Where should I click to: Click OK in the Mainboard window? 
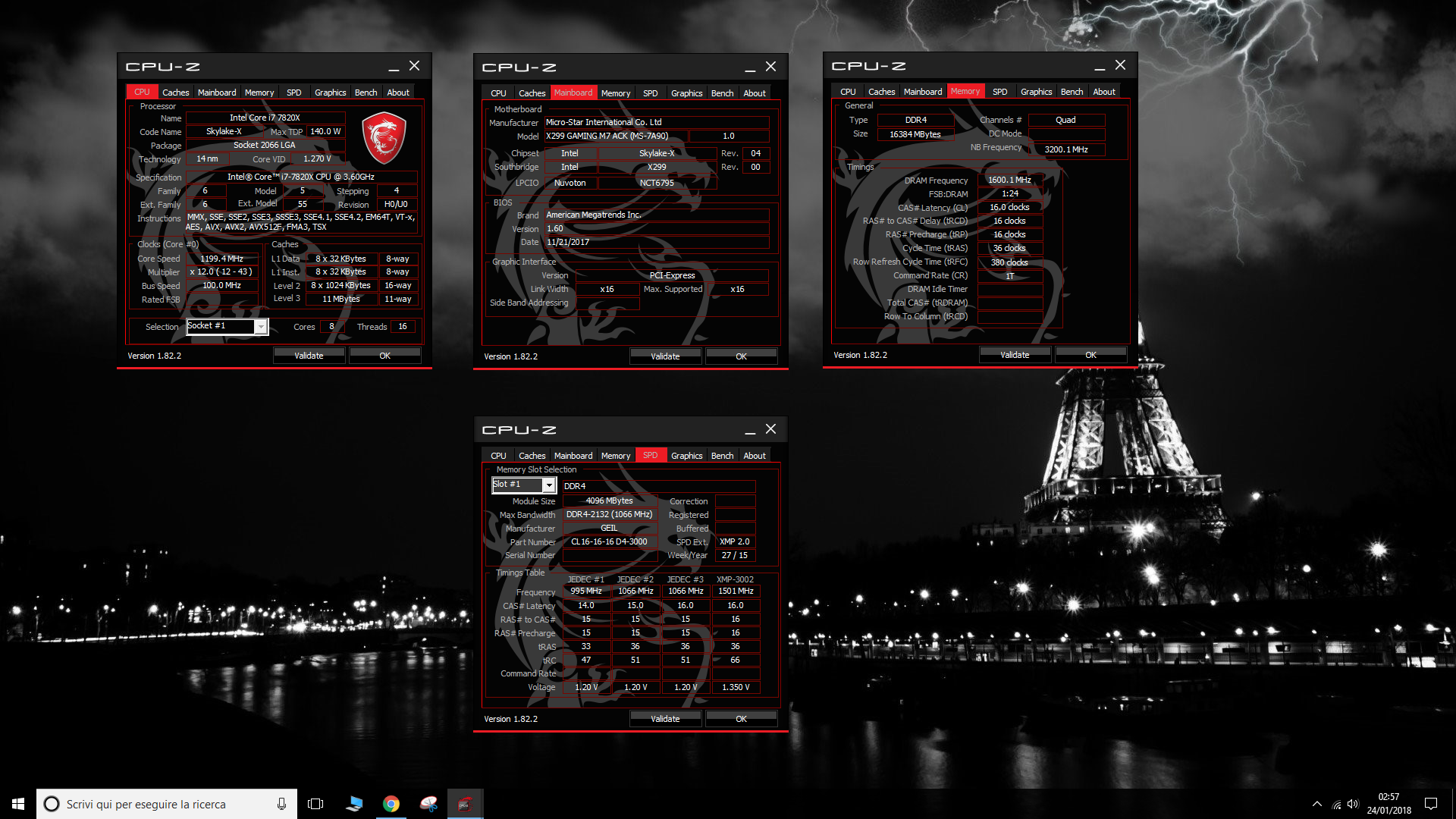pos(741,356)
